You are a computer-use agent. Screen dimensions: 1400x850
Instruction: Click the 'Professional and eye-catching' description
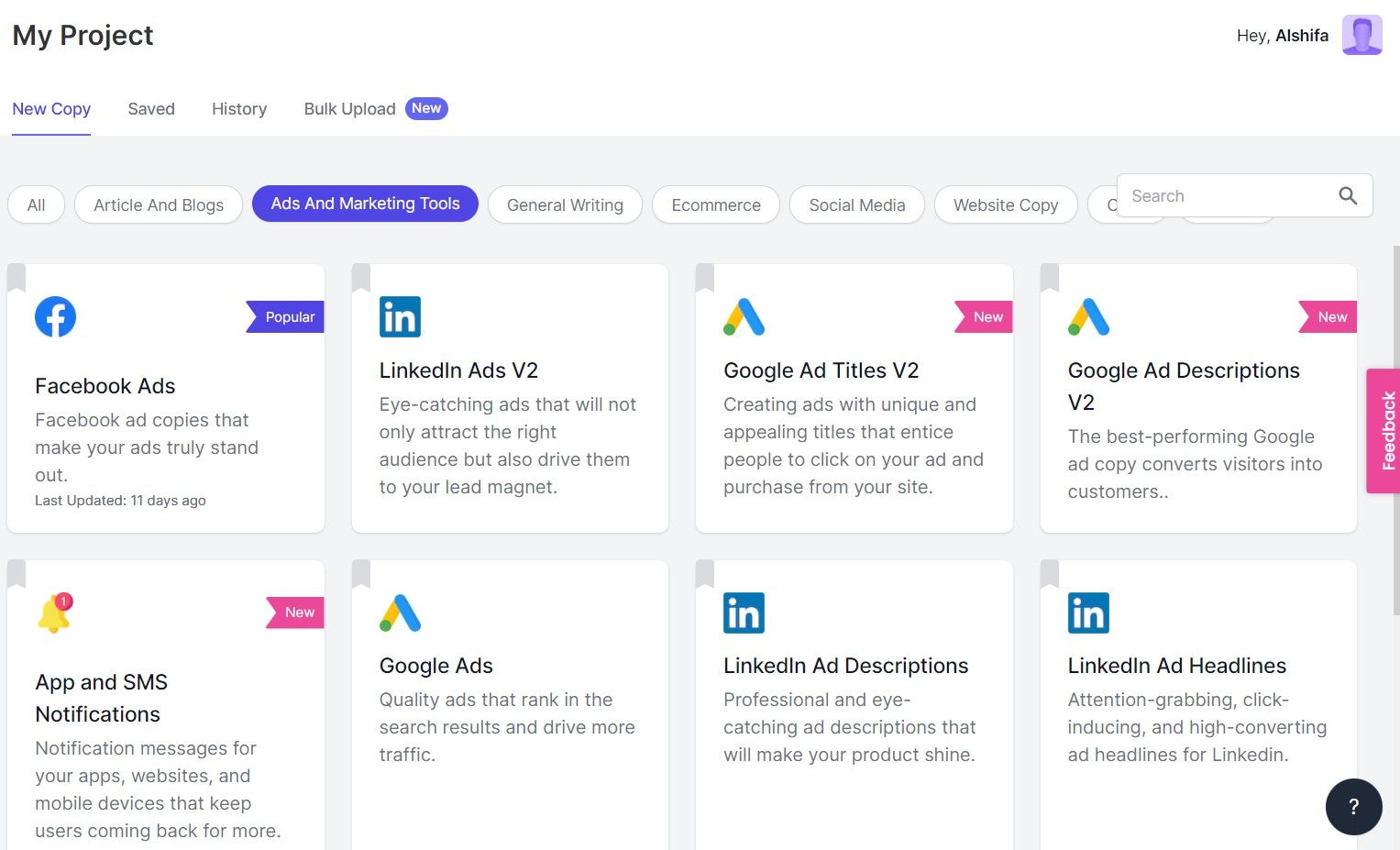point(850,727)
